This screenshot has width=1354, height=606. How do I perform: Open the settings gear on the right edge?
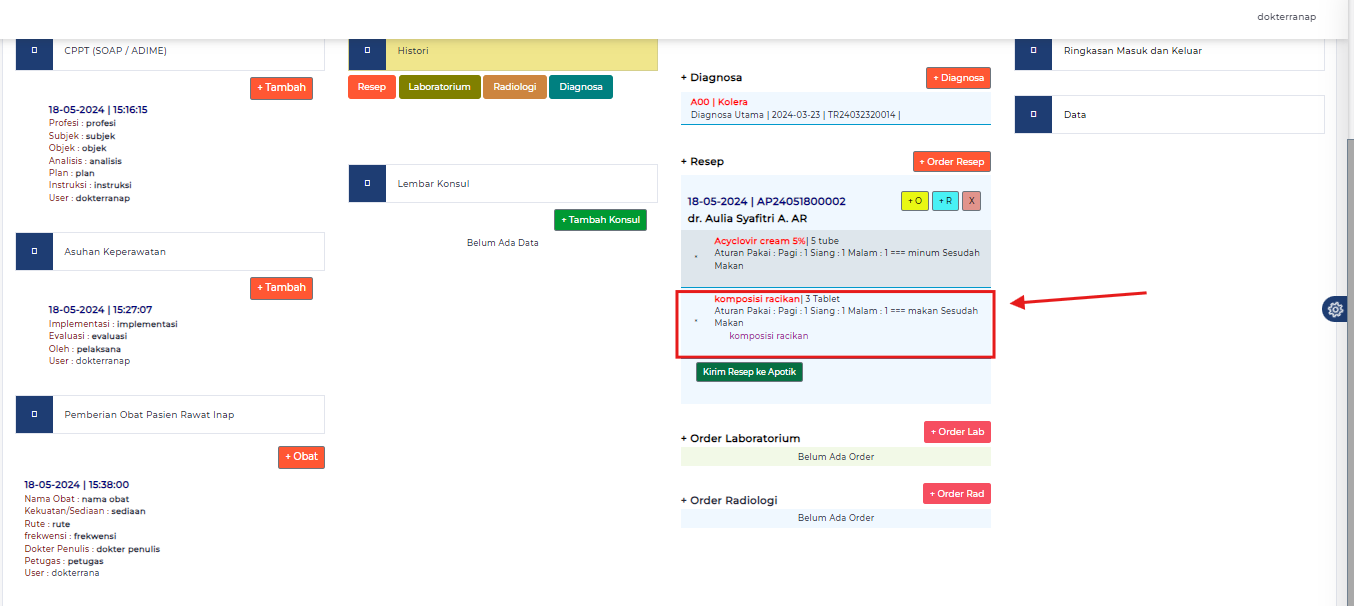point(1335,309)
